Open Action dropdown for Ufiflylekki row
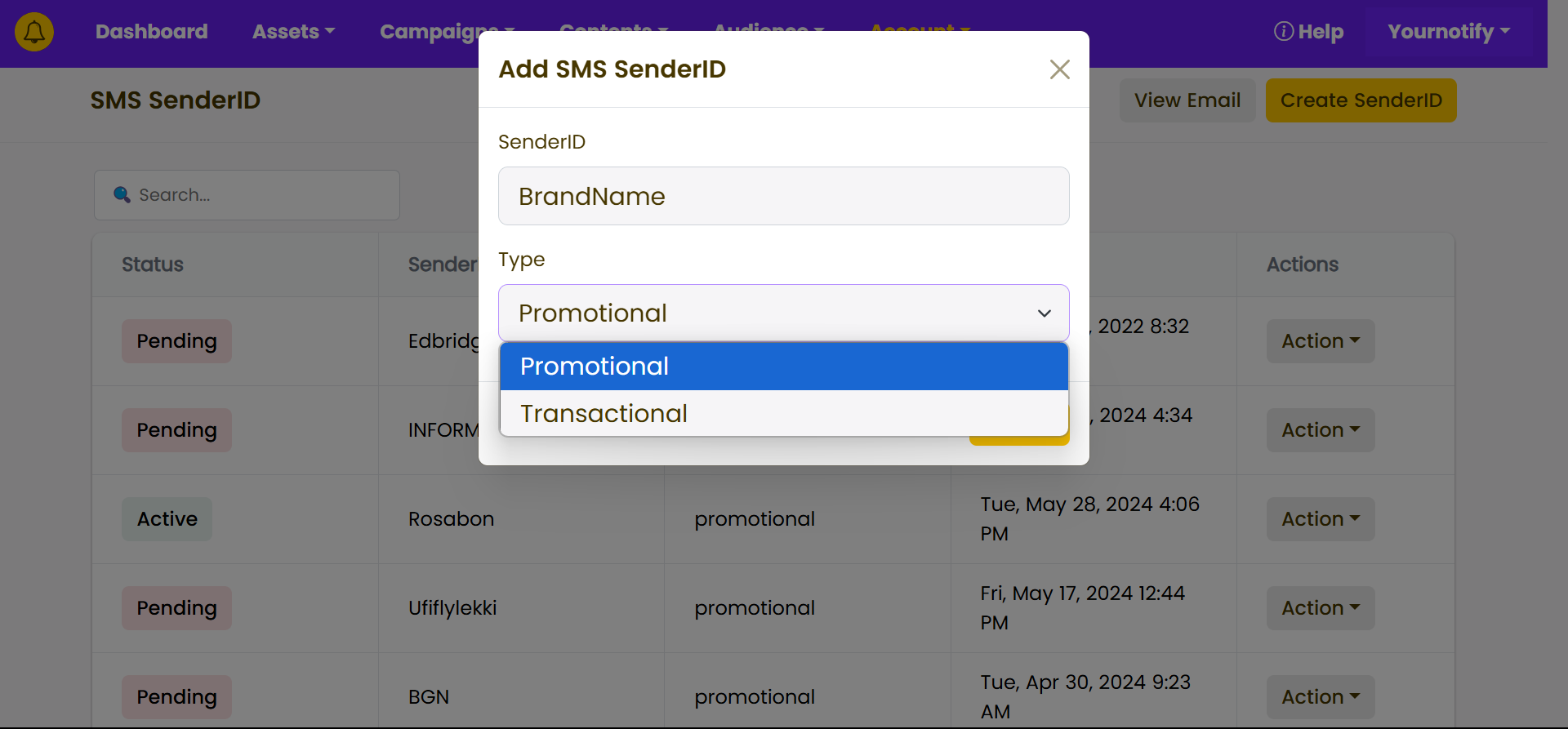The image size is (1568, 729). point(1321,608)
